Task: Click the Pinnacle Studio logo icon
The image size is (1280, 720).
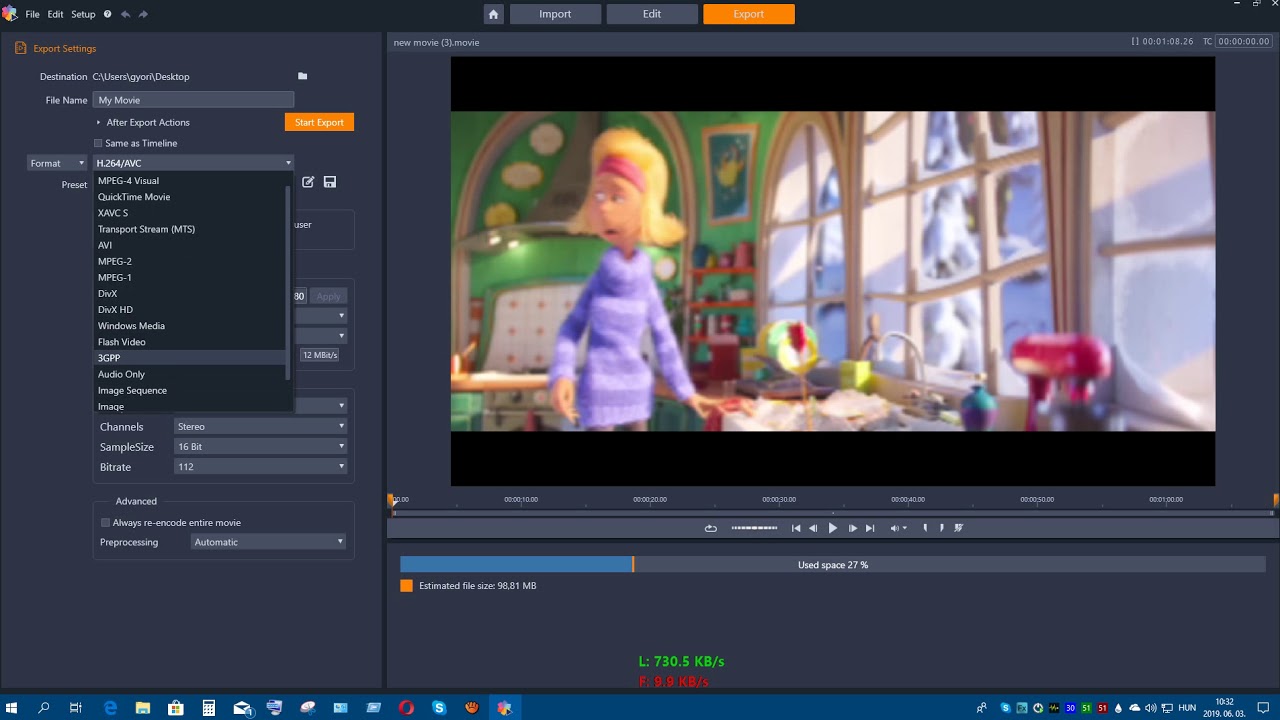Action: point(10,14)
